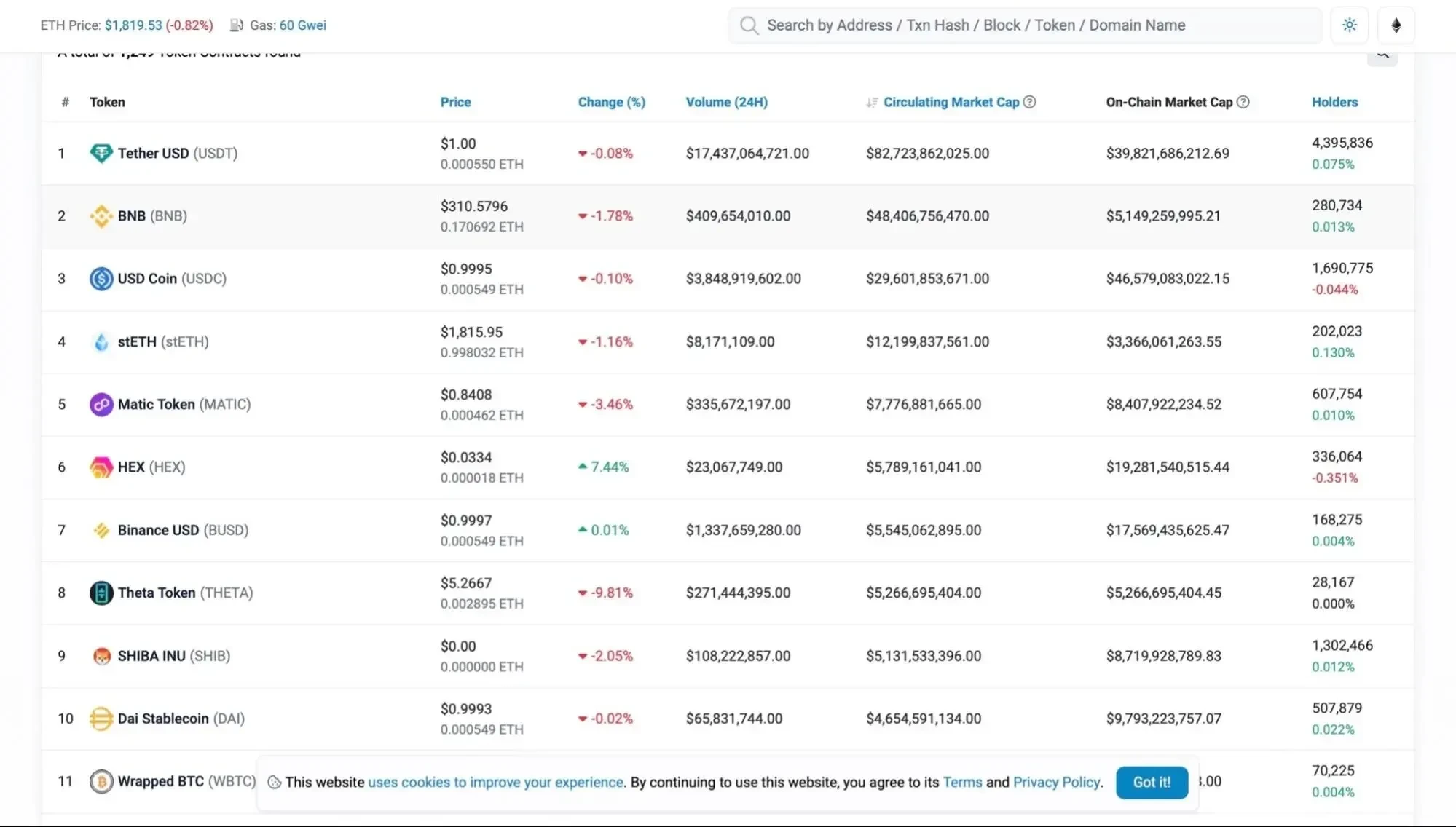The height and width of the screenshot is (827, 1456).
Task: Open the cookies usage policy link
Action: pyautogui.click(x=495, y=783)
